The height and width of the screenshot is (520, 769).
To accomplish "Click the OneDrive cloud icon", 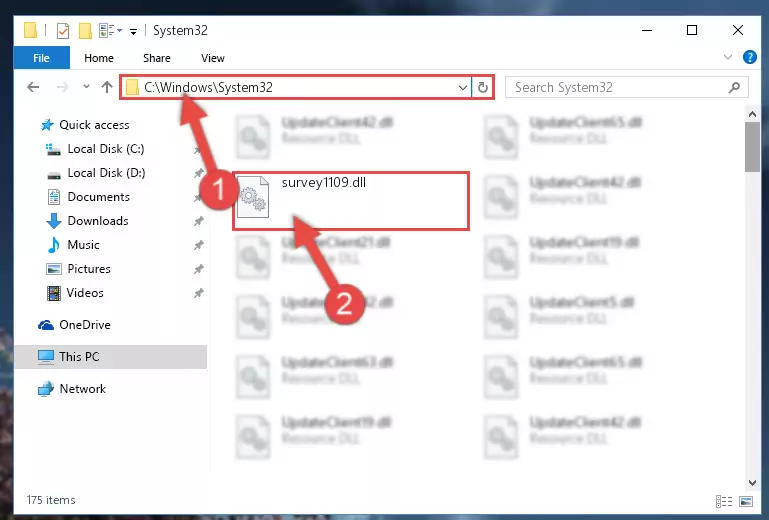I will pos(46,325).
